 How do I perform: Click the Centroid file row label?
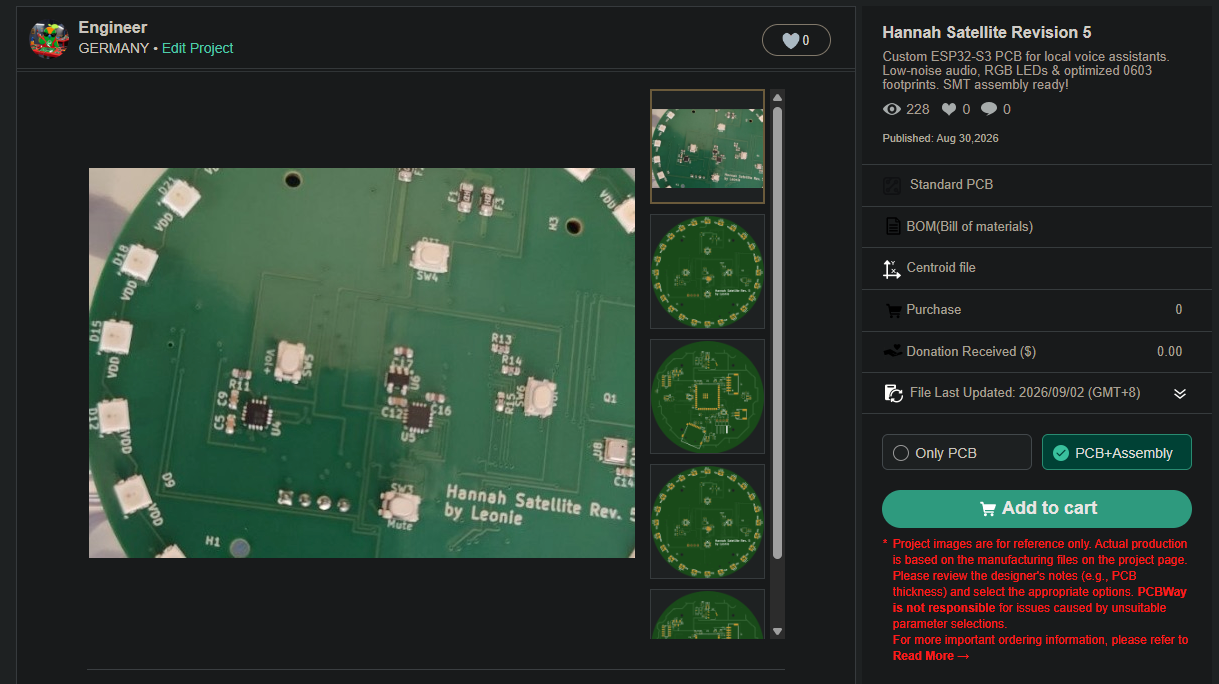941,268
